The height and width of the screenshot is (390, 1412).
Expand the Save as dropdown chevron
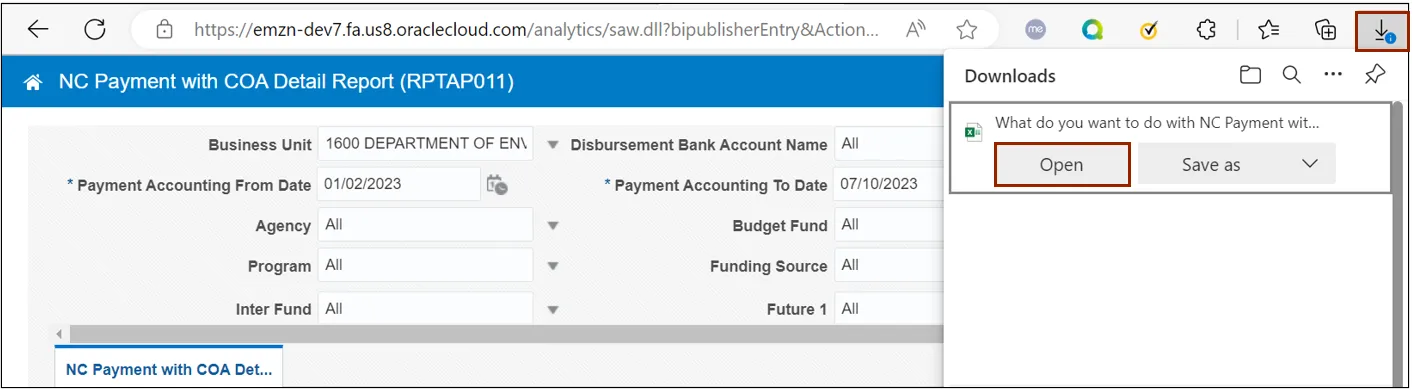click(x=1310, y=164)
